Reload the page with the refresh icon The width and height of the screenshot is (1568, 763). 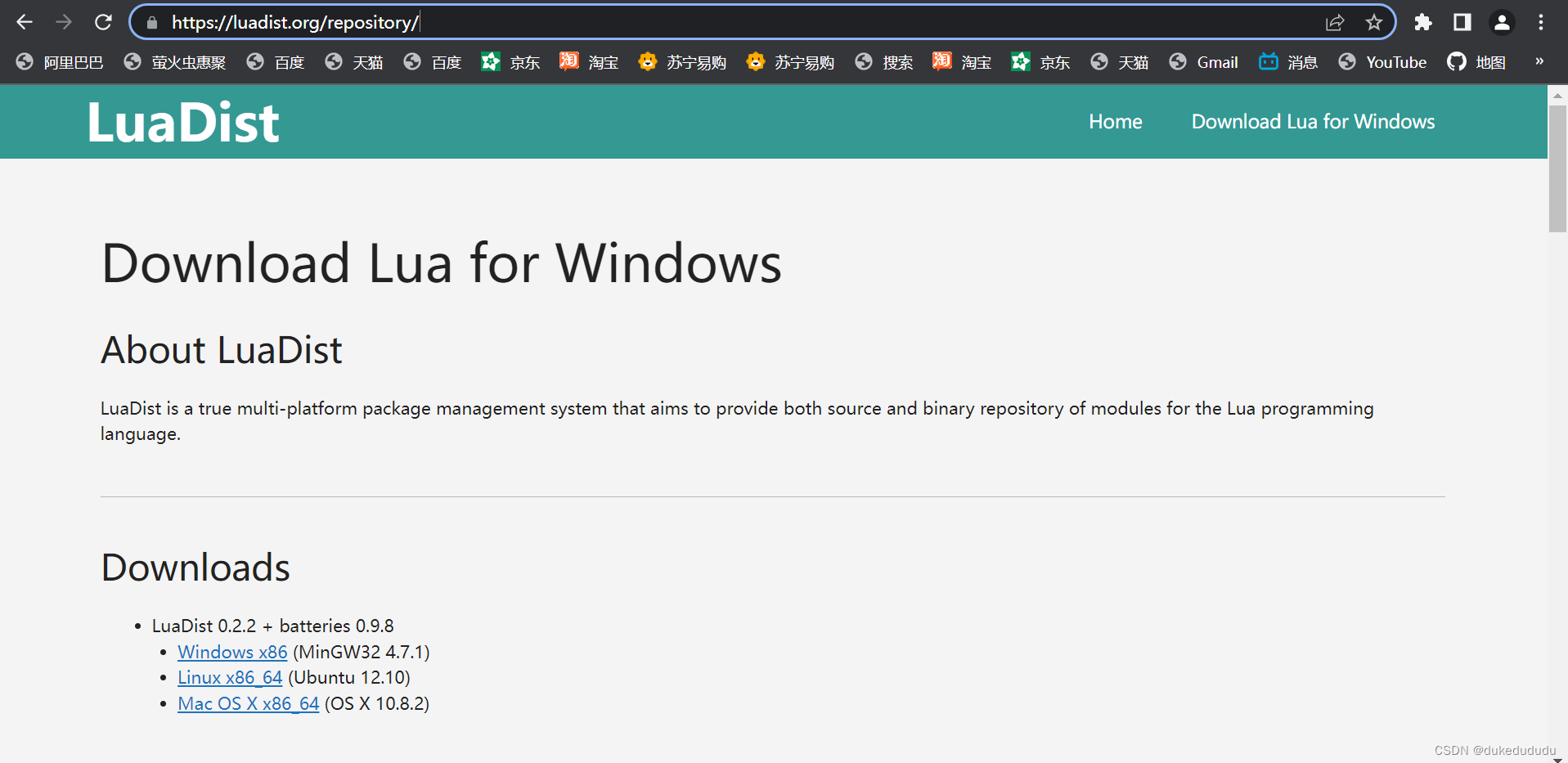tap(103, 22)
